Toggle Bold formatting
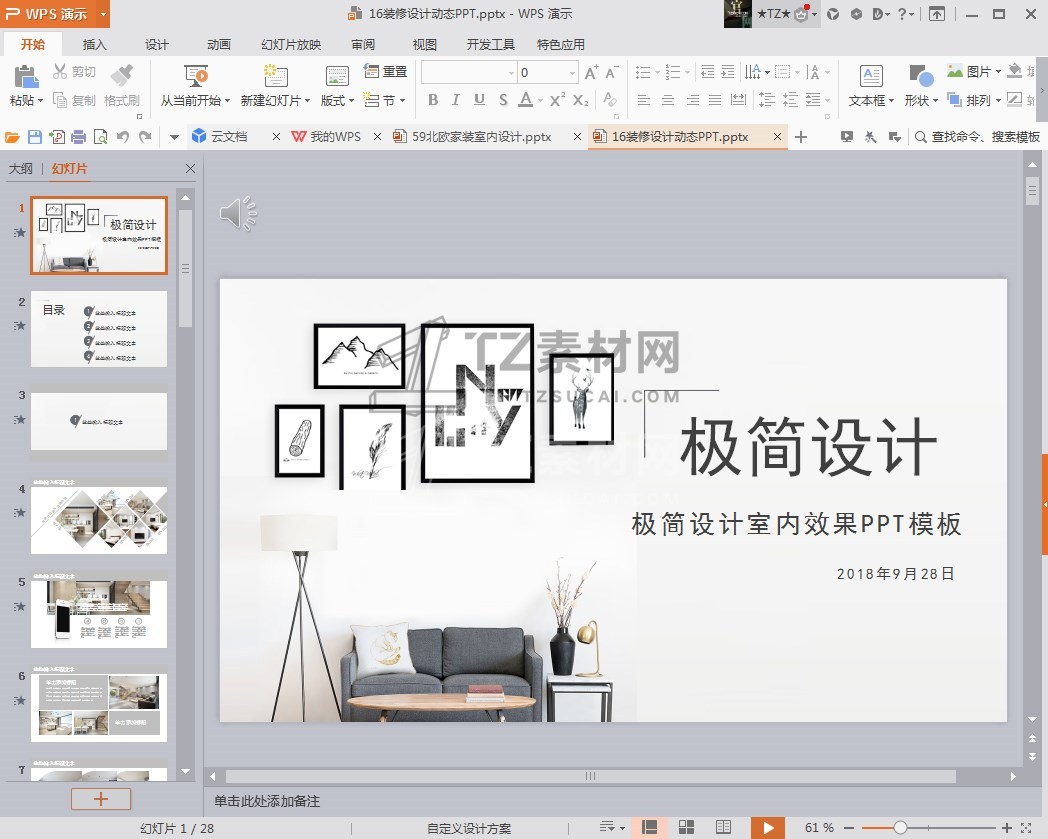1048x839 pixels. pyautogui.click(x=433, y=100)
